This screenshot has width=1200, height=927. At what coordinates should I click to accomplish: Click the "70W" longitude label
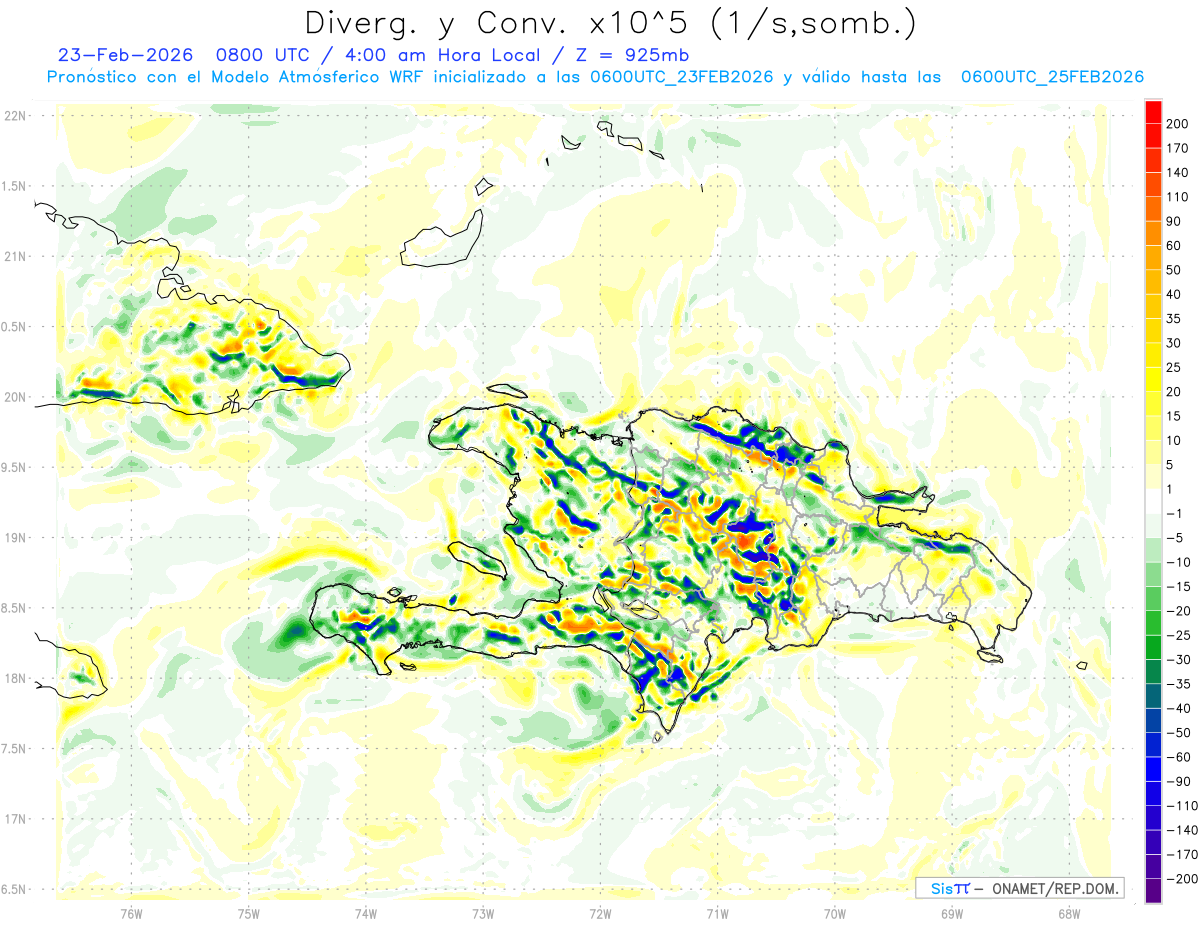tap(834, 913)
